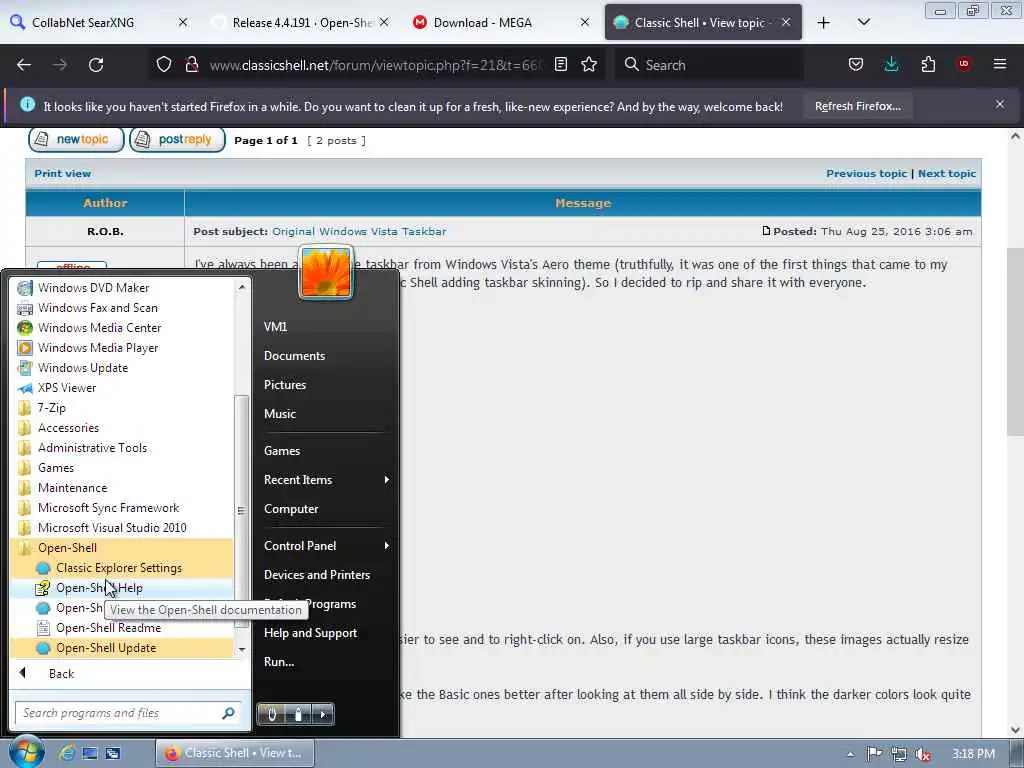Click the post reply button
1024x768 pixels.
pos(178,140)
